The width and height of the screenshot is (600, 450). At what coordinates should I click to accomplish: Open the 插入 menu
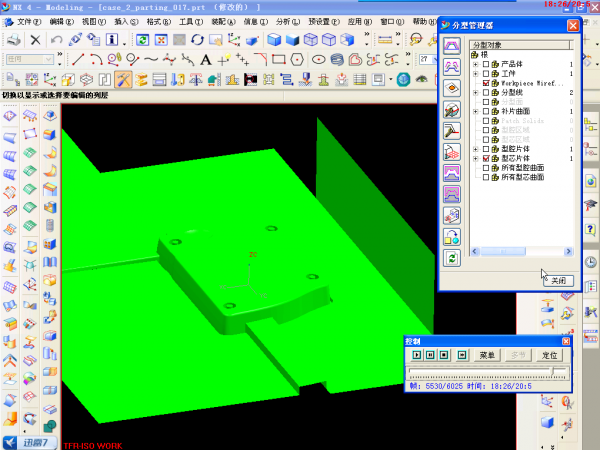click(126, 22)
